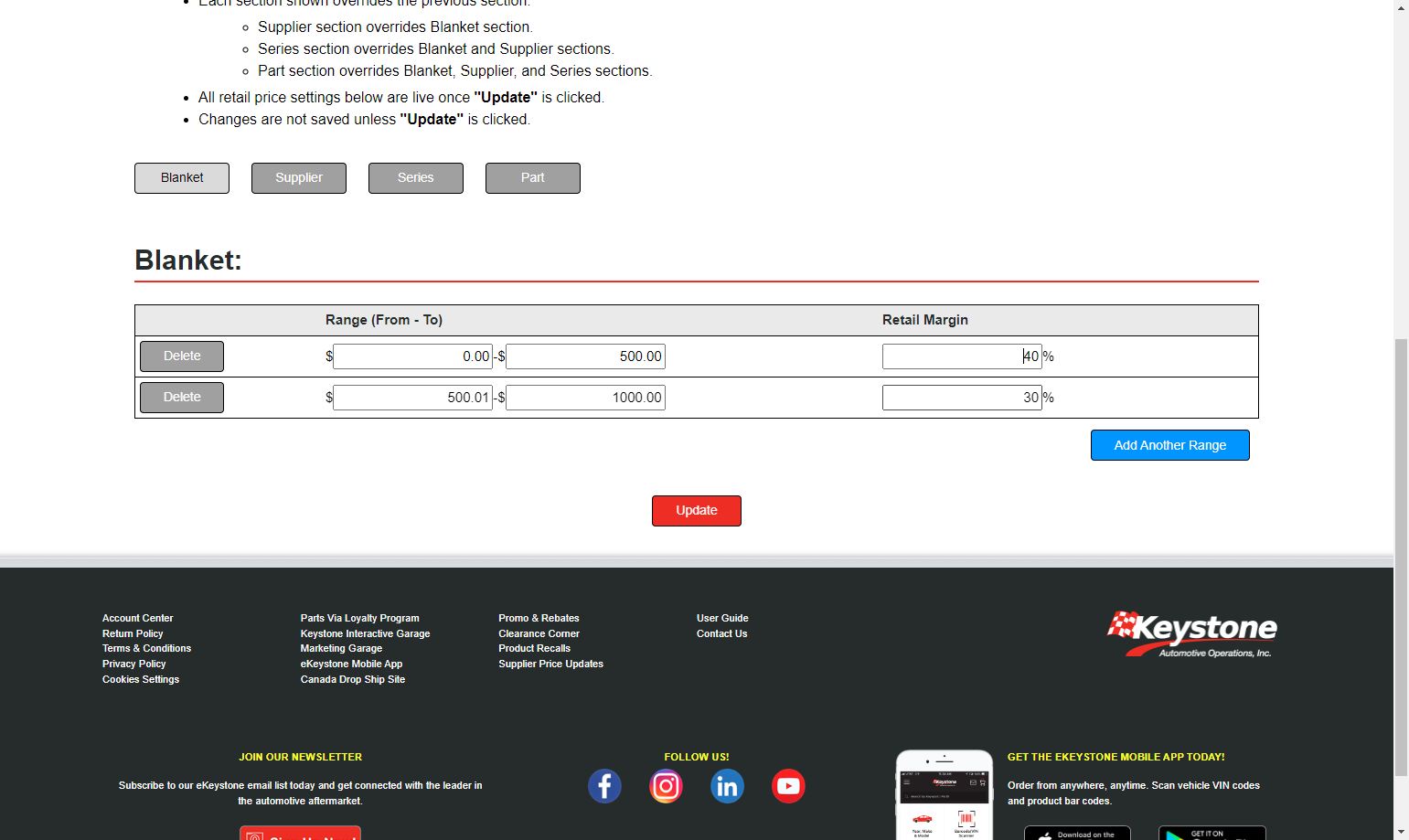Open Keystone Interactive Garage link
Viewport: 1409px width, 840px height.
coord(366,634)
